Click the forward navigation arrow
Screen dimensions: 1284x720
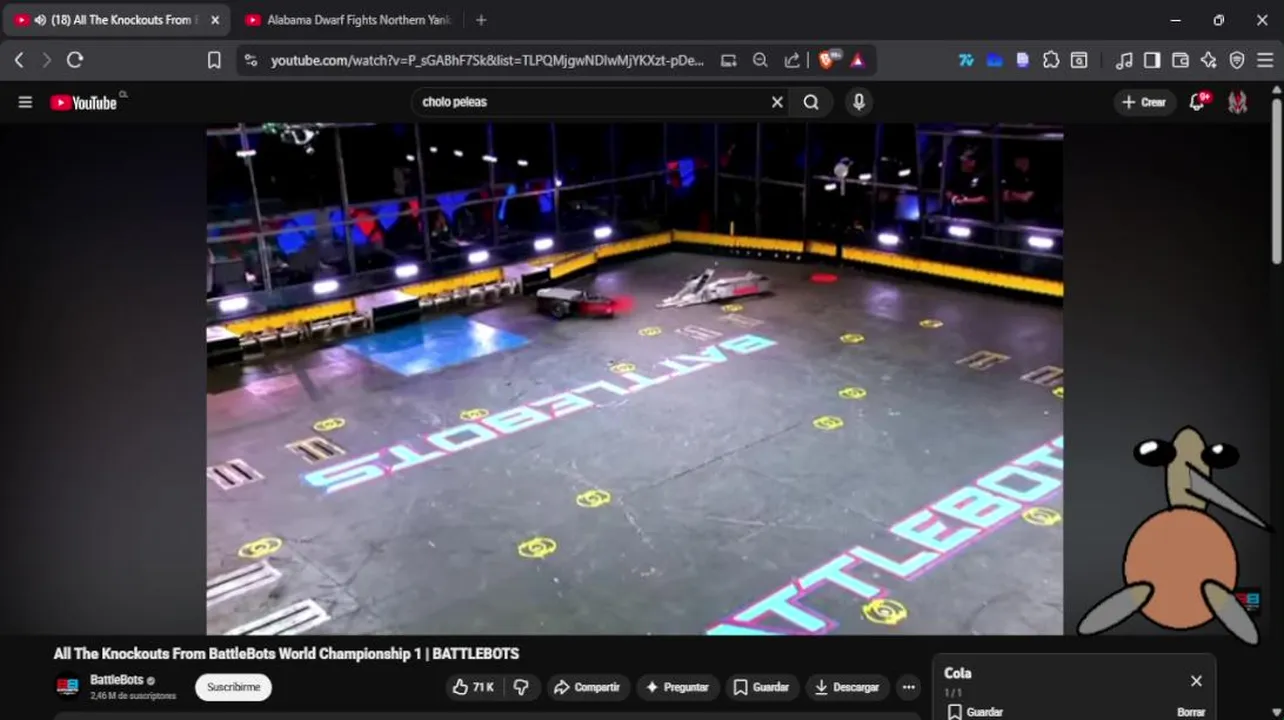coord(46,60)
